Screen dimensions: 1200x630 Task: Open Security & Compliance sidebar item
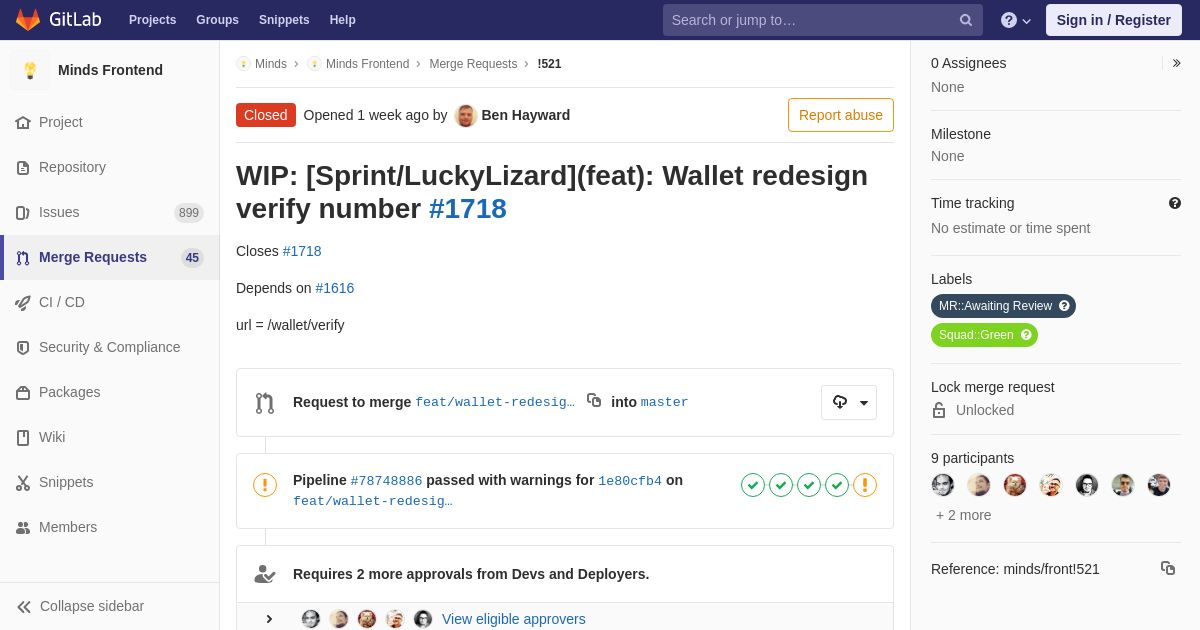click(x=110, y=347)
